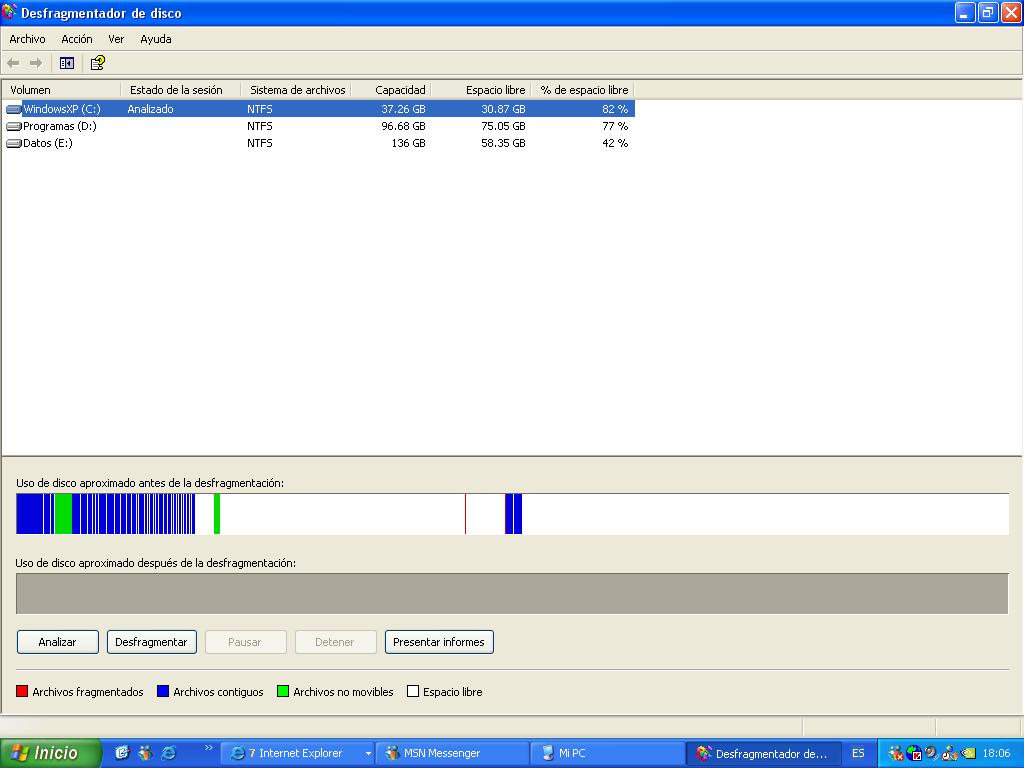The width and height of the screenshot is (1024, 768).
Task: Click the forward arrow in the toolbar
Action: pyautogui.click(x=36, y=63)
